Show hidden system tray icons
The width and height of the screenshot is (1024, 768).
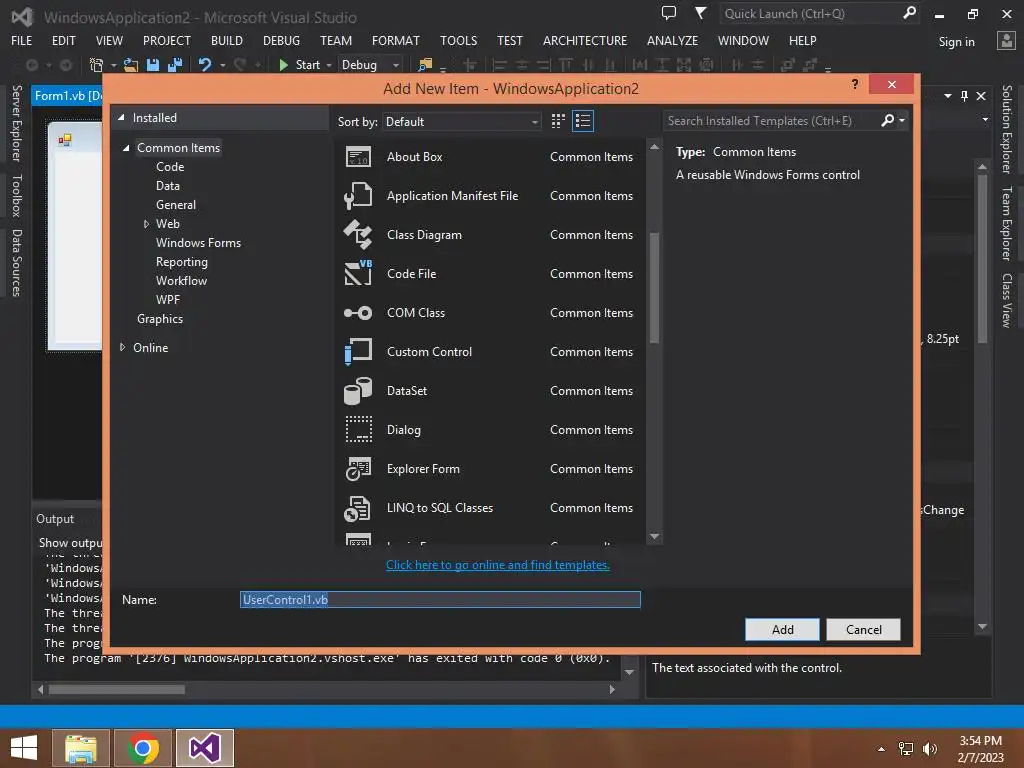pos(882,749)
